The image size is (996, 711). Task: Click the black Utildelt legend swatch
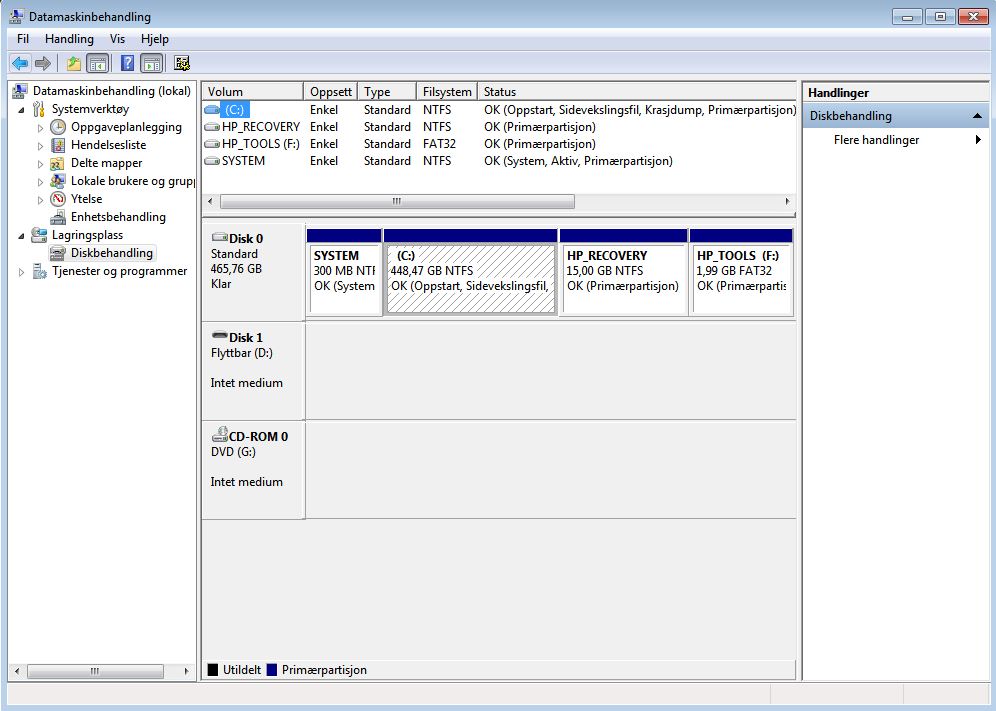click(213, 670)
